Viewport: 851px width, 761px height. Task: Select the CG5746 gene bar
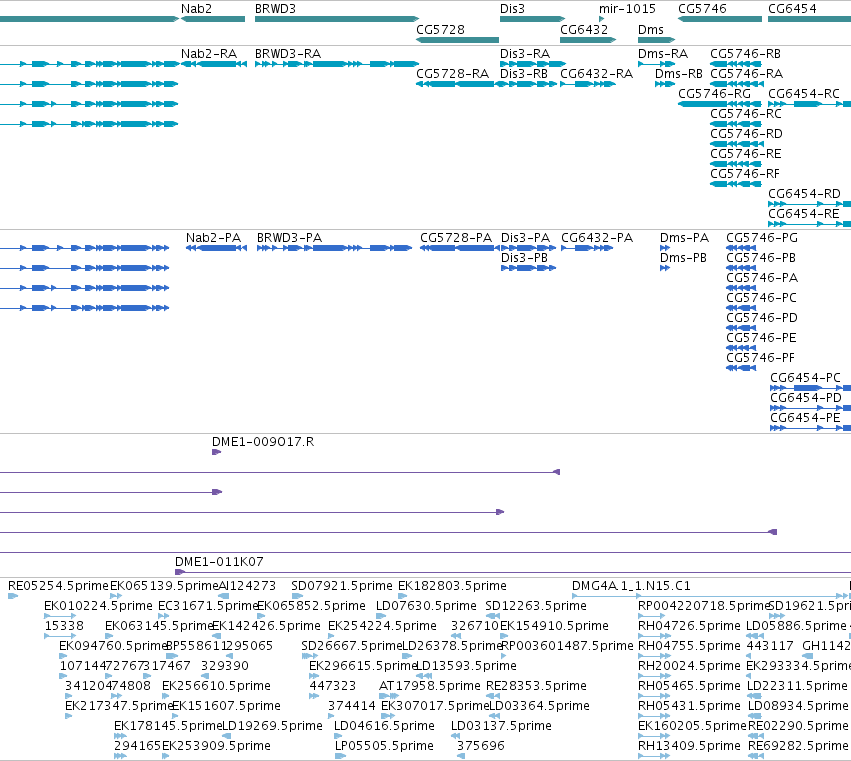[x=720, y=19]
